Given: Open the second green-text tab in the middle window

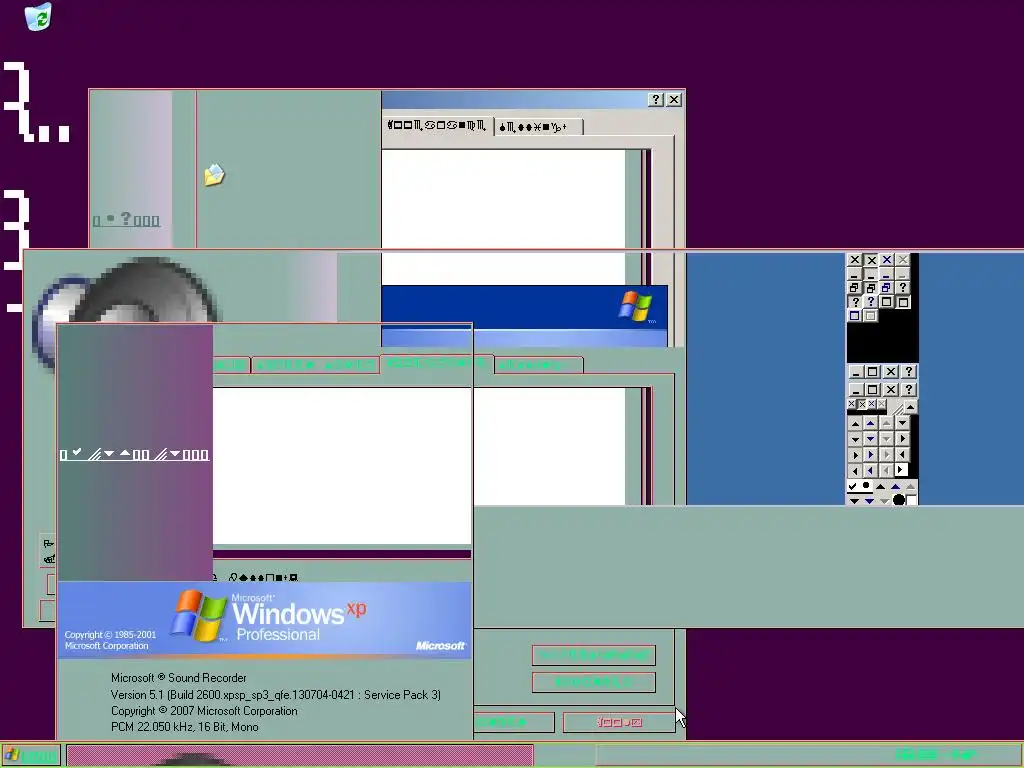Looking at the screenshot, I should tap(315, 364).
